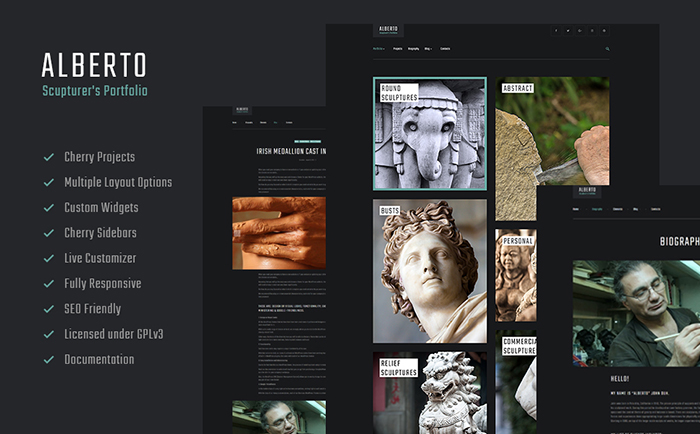Open the Busts gallery tile
Viewport: 700px width, 434px height.
pos(430,271)
